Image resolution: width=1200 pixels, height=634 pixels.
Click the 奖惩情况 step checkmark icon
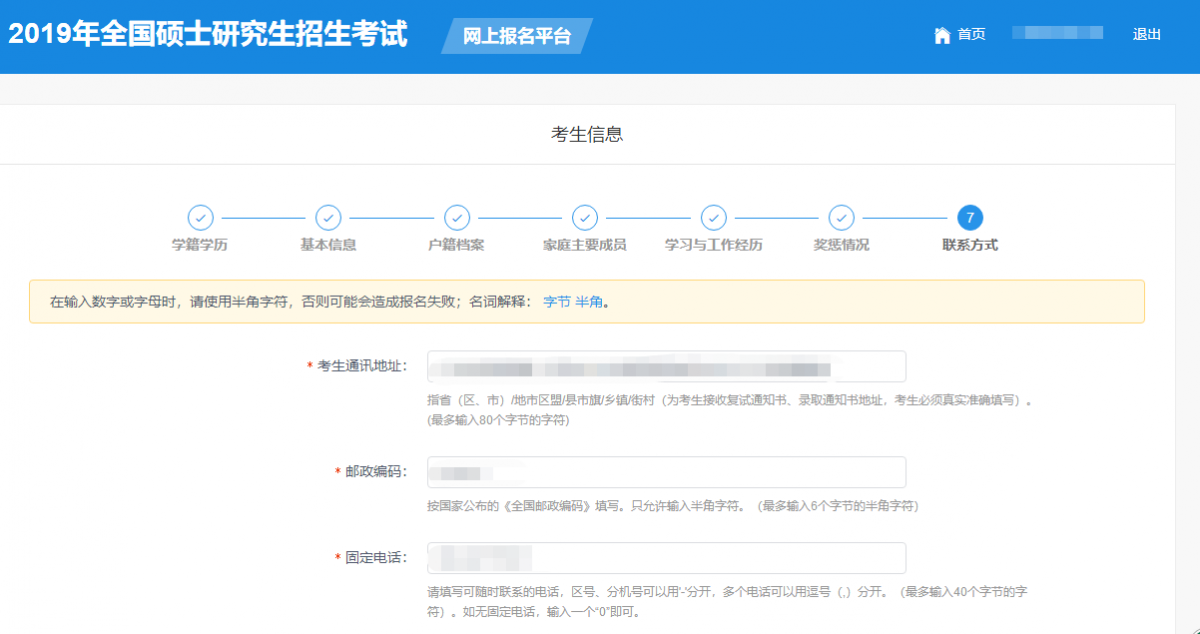841,217
